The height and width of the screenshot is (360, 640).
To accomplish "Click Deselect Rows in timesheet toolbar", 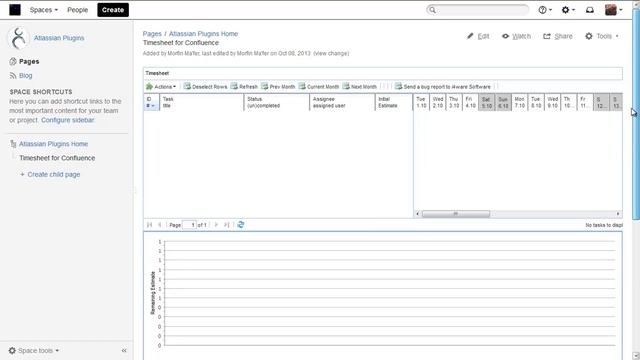I will [x=205, y=87].
